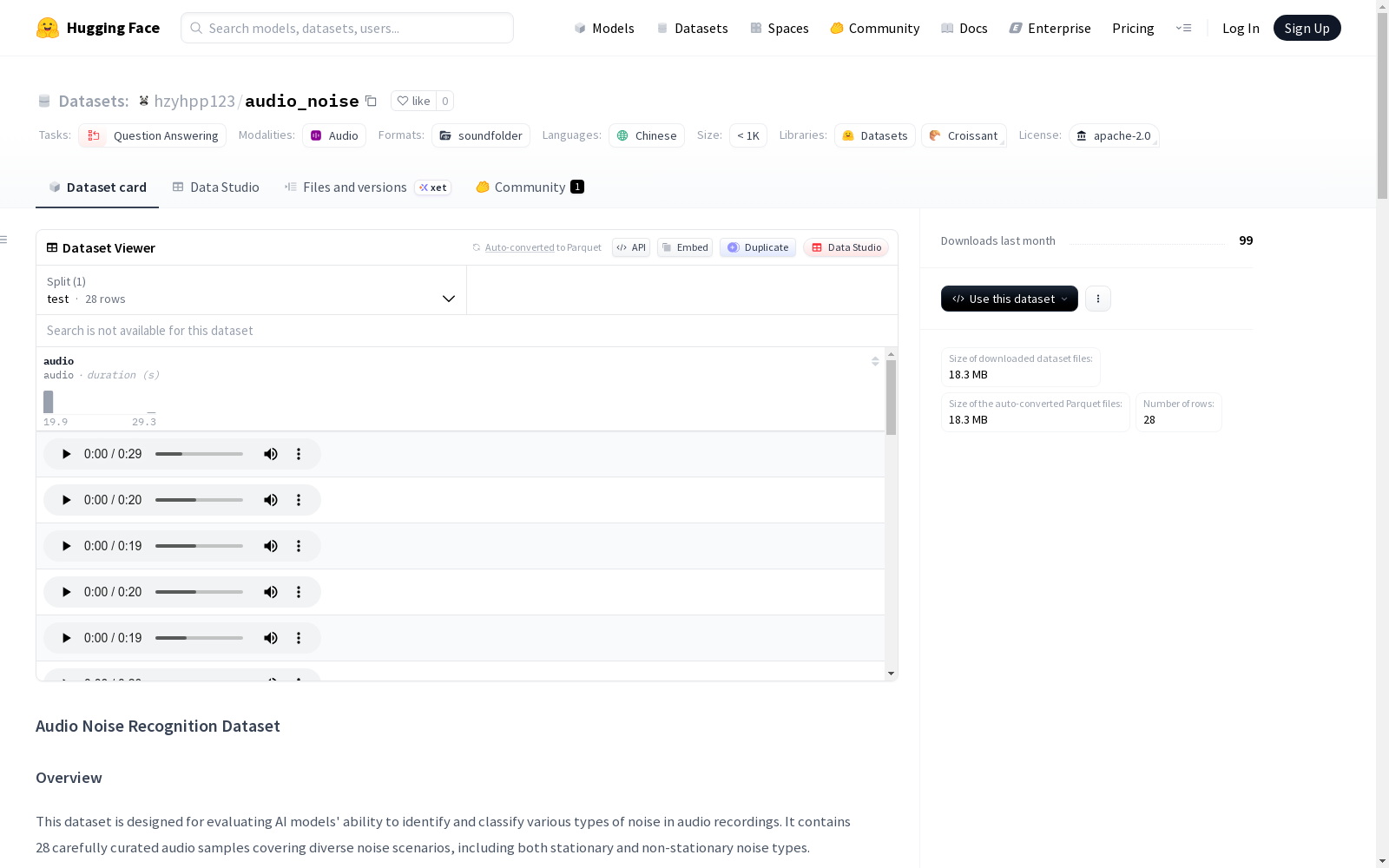Go to Models in the navigation
The width and height of the screenshot is (1389, 868).
(604, 28)
